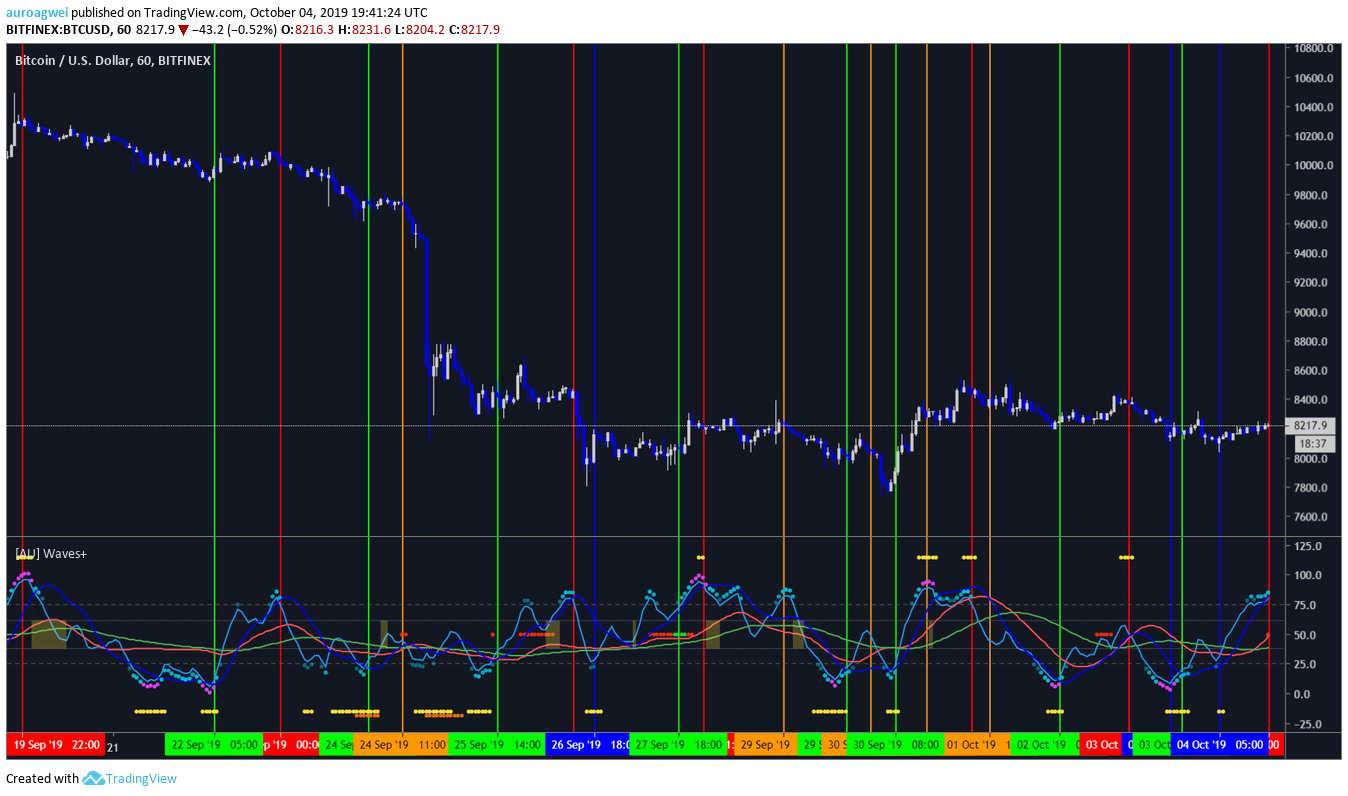Click the close value C:8217.9 in the header
The height and width of the screenshot is (796, 1348).
coord(475,30)
